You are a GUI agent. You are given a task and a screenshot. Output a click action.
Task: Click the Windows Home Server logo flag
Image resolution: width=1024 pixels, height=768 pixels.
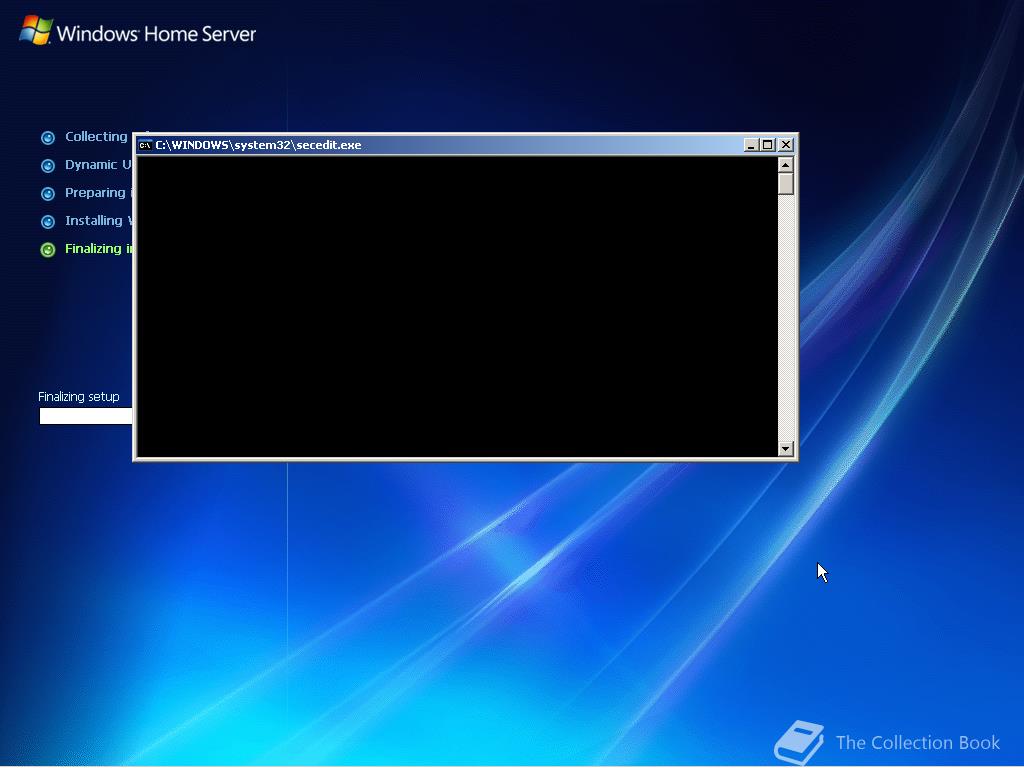[36, 30]
